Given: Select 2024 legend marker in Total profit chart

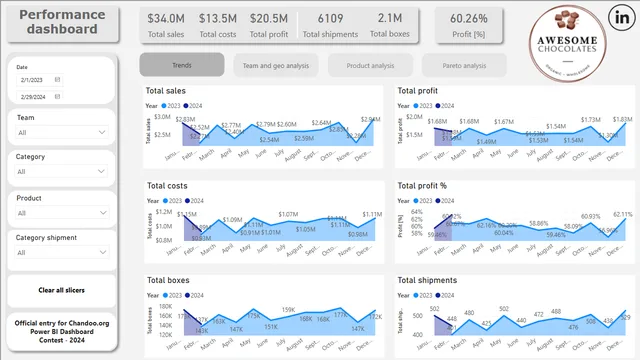Looking at the screenshot, I should (x=438, y=106).
